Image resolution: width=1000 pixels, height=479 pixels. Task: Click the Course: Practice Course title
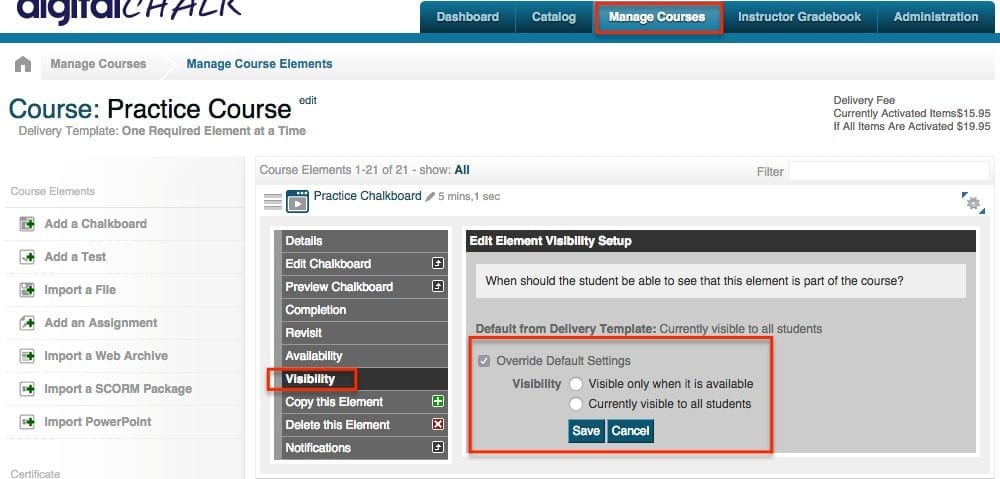pyautogui.click(x=150, y=109)
